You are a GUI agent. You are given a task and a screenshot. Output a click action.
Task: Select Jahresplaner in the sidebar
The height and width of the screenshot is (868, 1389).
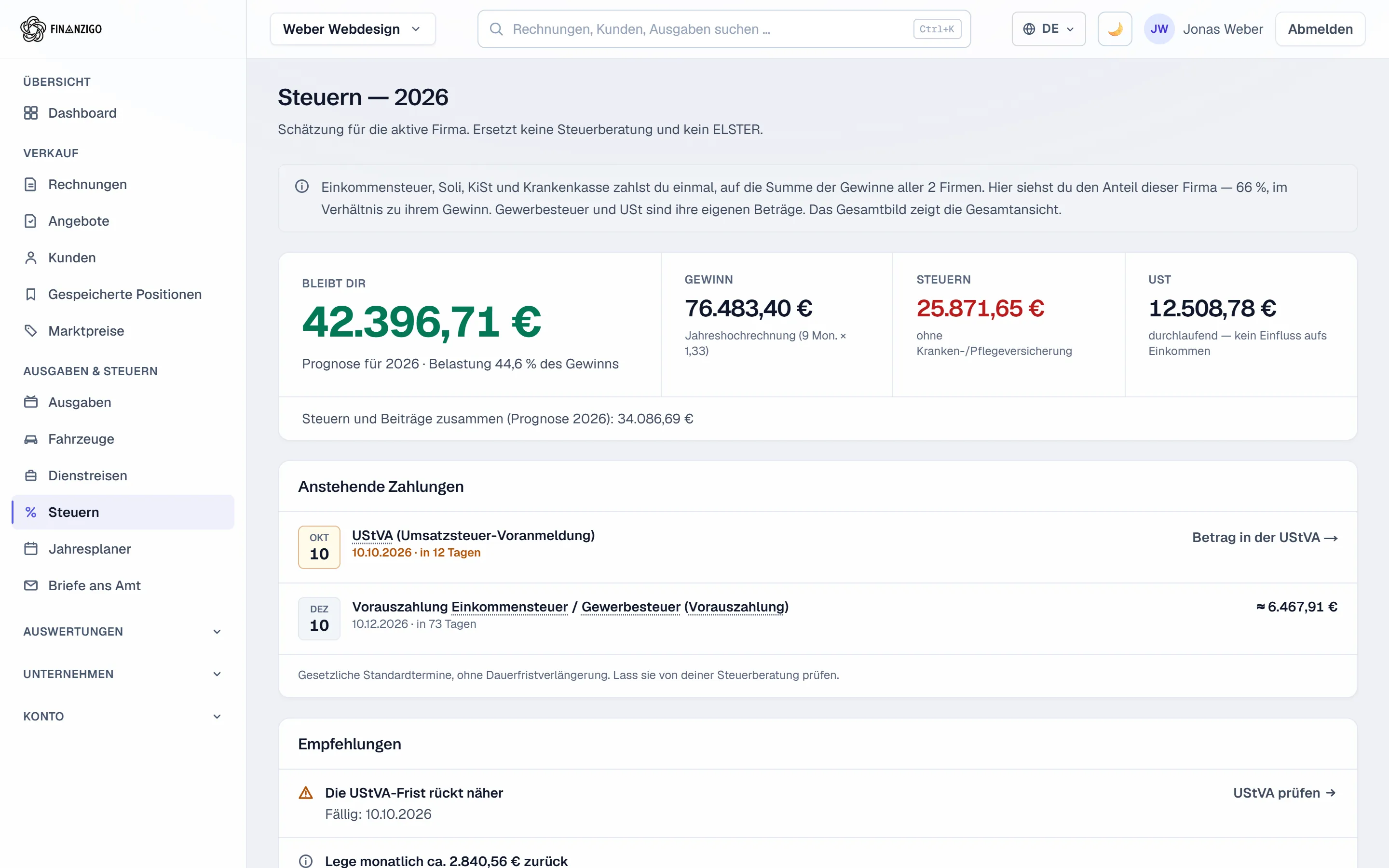pos(123,549)
